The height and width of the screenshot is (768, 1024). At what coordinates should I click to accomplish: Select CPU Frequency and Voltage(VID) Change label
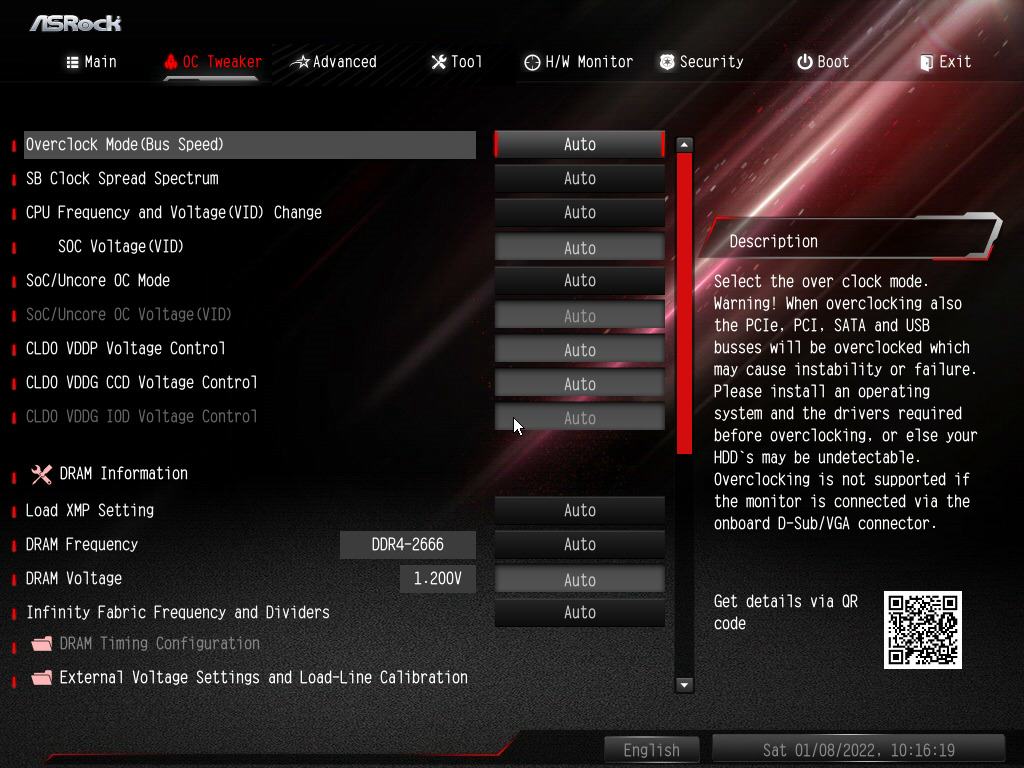point(174,213)
